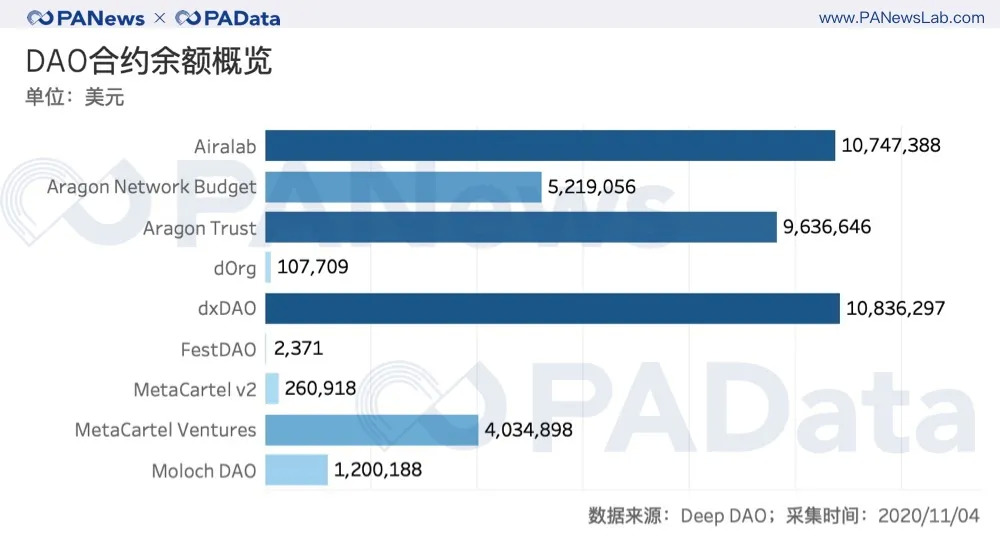Image resolution: width=1000 pixels, height=548 pixels.
Task: Click the Aragon Network Budget bar
Action: click(403, 187)
